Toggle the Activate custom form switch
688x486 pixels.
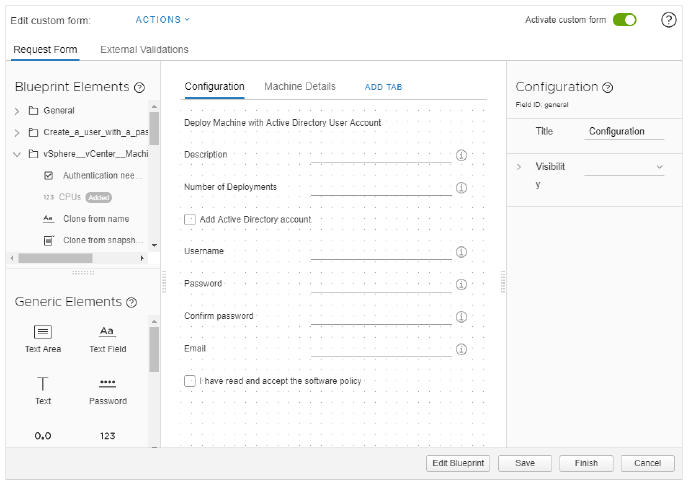(625, 20)
